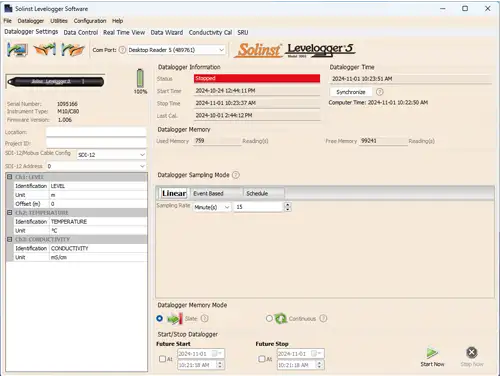The height and width of the screenshot is (376, 500).
Task: Open the Com Port dropdown
Action: [x=176, y=50]
